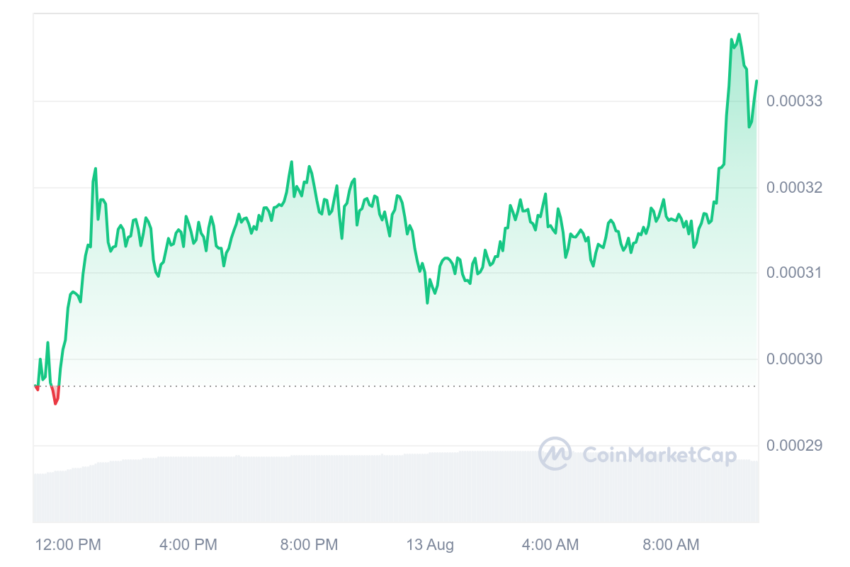The width and height of the screenshot is (850, 567).
Task: Select the 4:00 AM time axis label
Action: click(x=550, y=545)
